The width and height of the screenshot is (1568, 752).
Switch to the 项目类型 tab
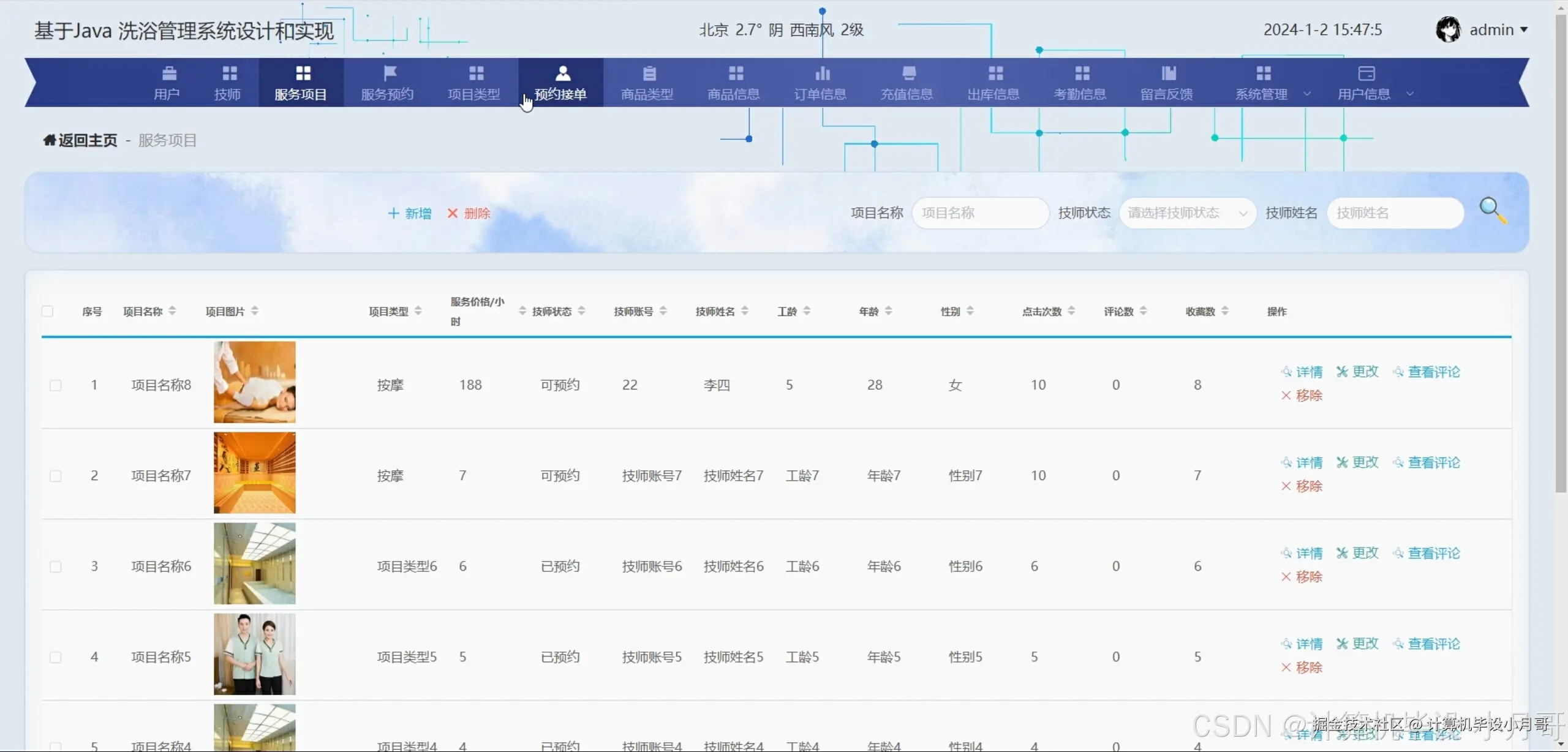(x=473, y=81)
